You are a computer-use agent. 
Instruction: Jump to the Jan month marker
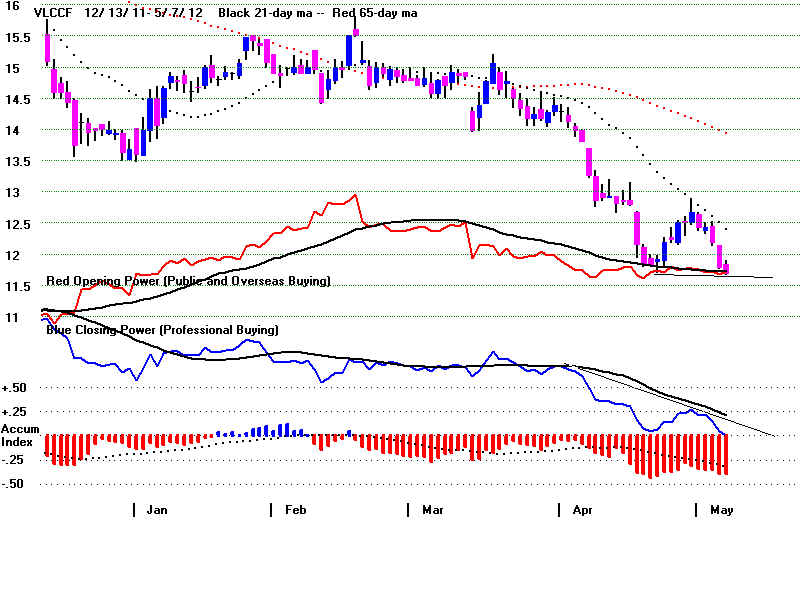(157, 510)
